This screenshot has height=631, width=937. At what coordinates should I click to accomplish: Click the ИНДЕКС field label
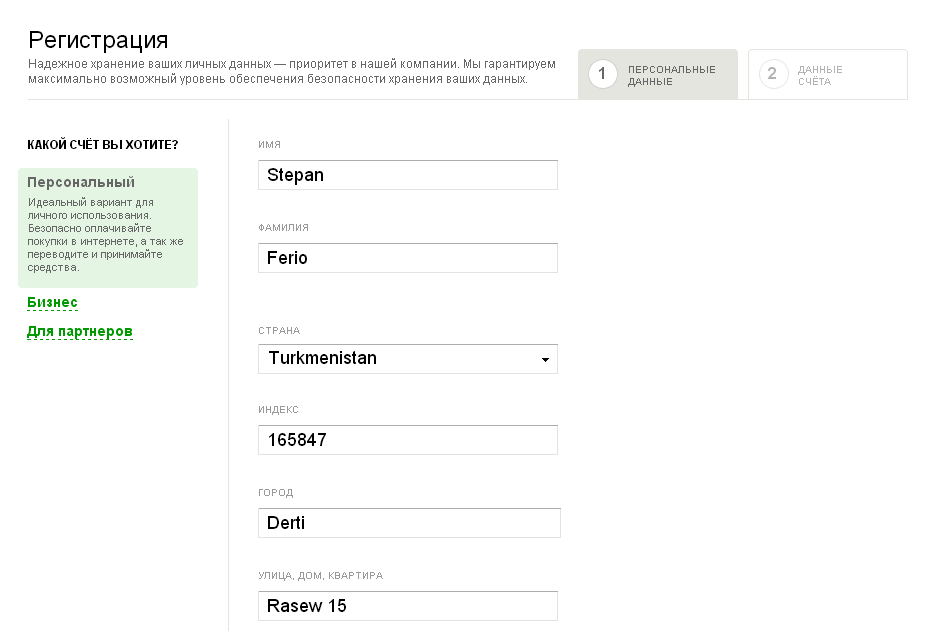(x=278, y=410)
